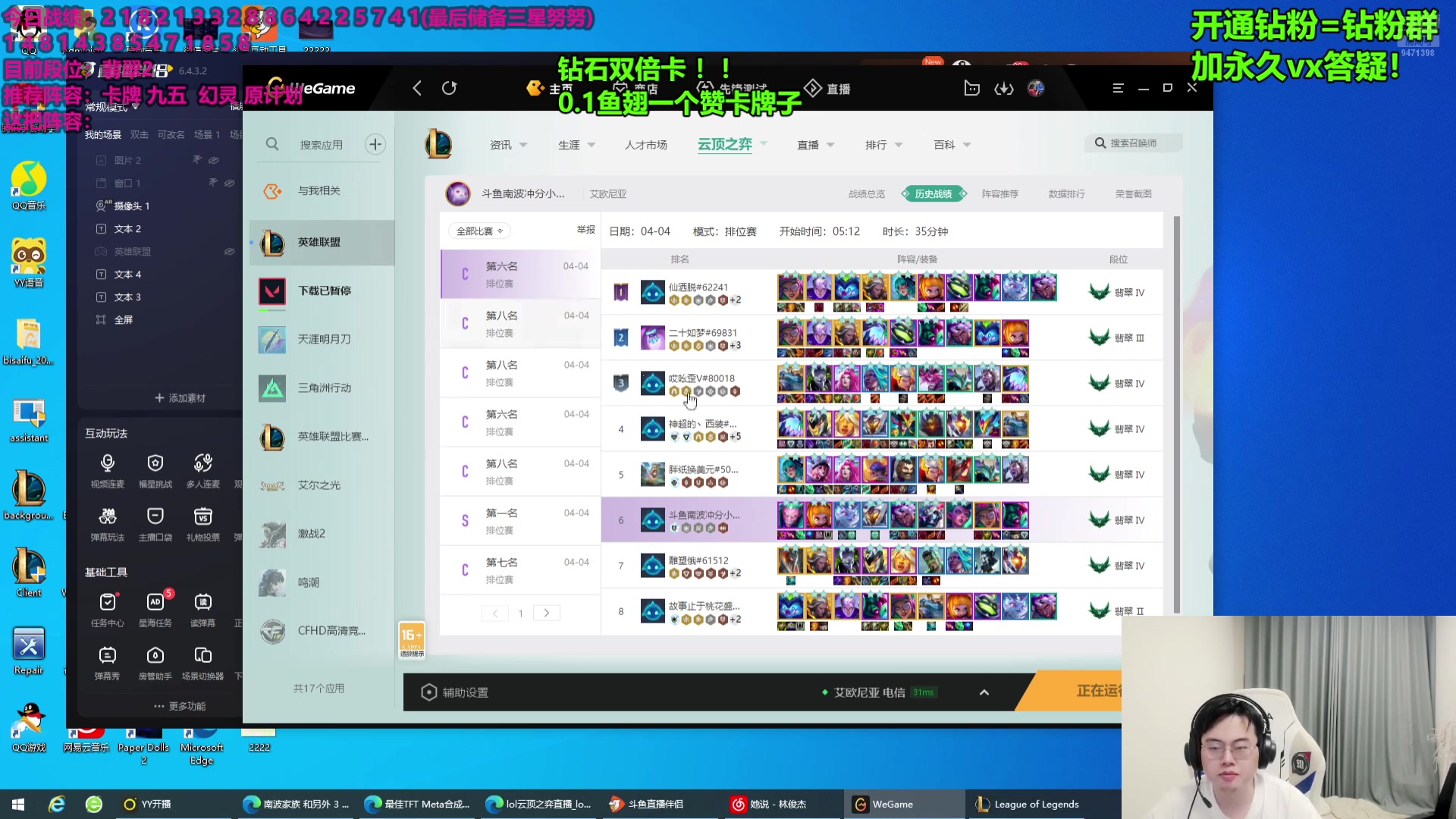Switch to 阵容推荐 tab
This screenshot has height=819, width=1456.
tap(1000, 194)
